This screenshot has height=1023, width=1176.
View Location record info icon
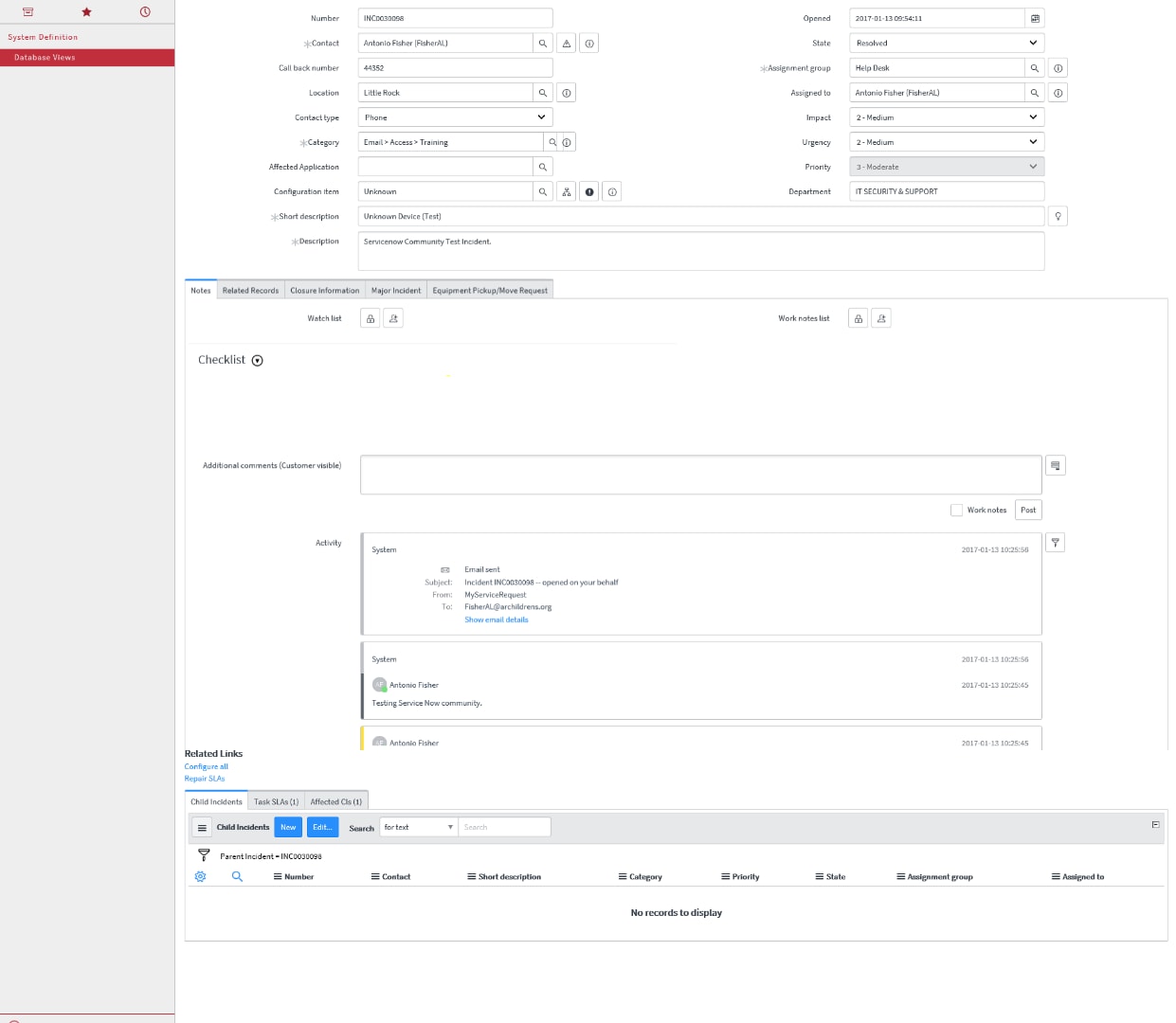click(567, 93)
